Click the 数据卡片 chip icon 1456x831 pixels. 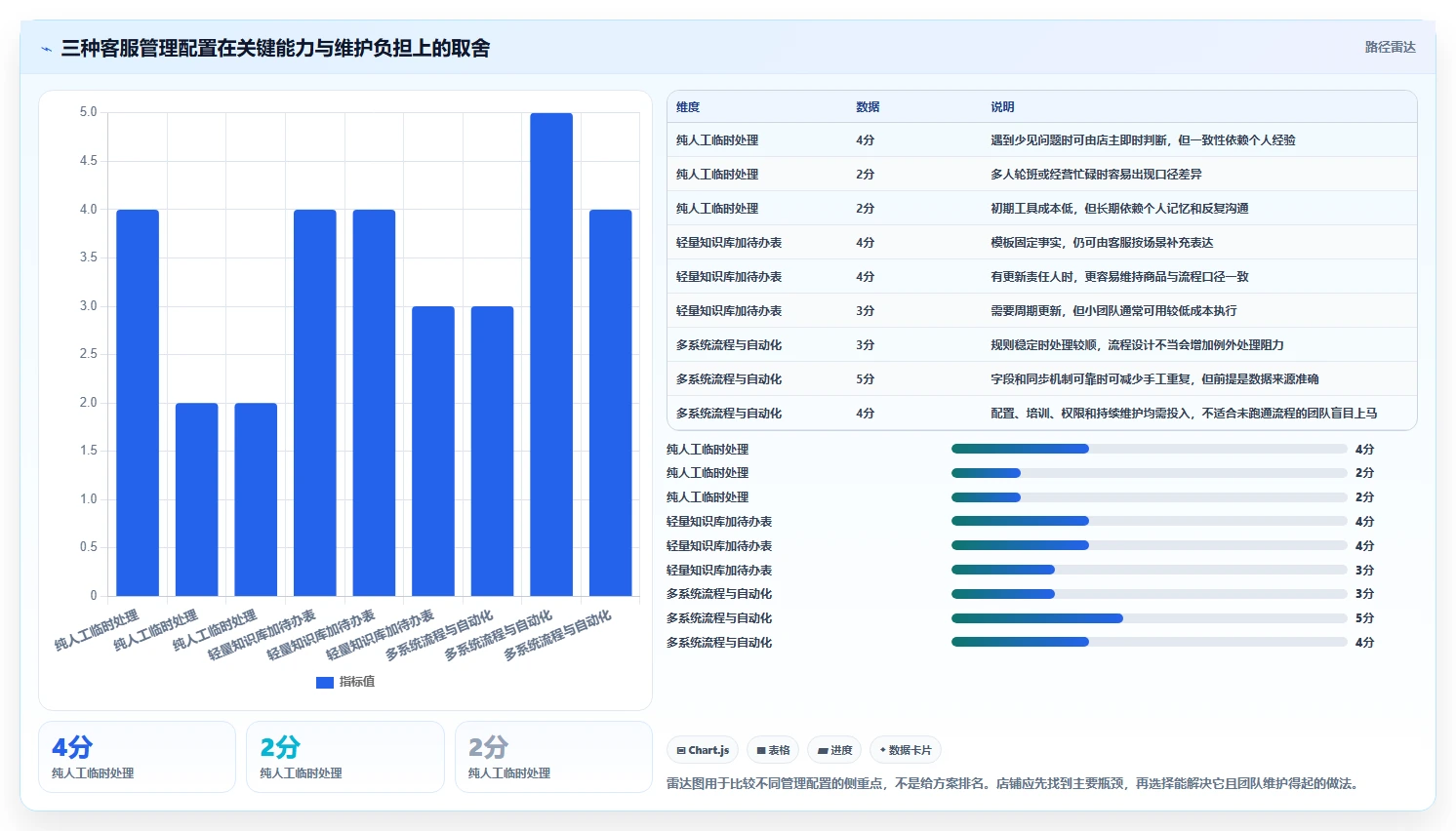882,750
